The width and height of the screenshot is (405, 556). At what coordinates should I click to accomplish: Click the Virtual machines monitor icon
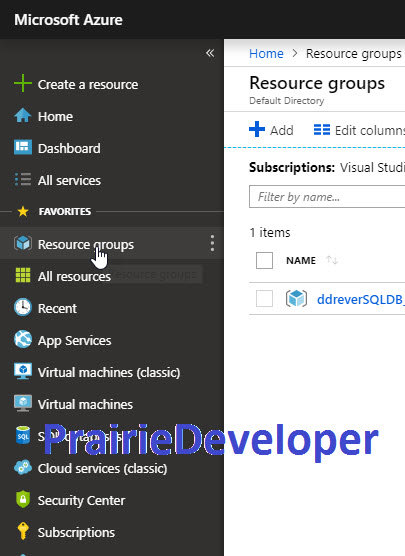[x=23, y=403]
